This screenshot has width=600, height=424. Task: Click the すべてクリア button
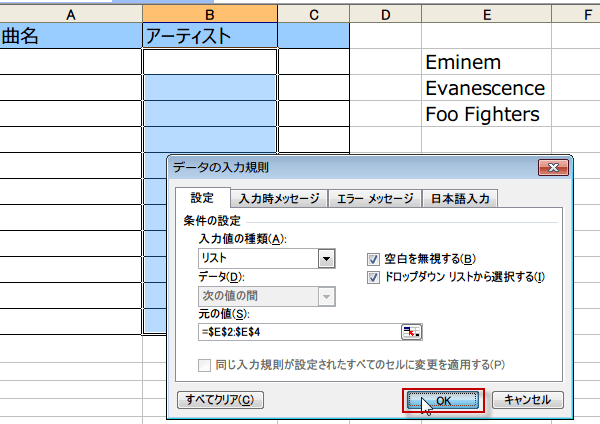click(x=219, y=400)
